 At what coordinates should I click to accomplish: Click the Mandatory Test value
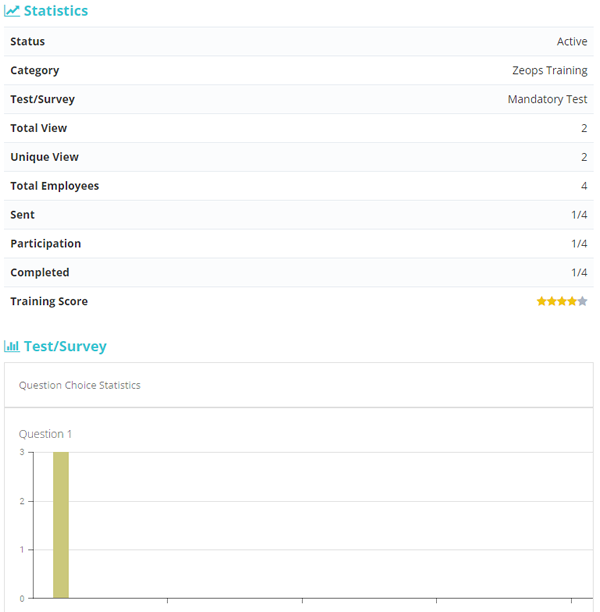[x=547, y=100]
